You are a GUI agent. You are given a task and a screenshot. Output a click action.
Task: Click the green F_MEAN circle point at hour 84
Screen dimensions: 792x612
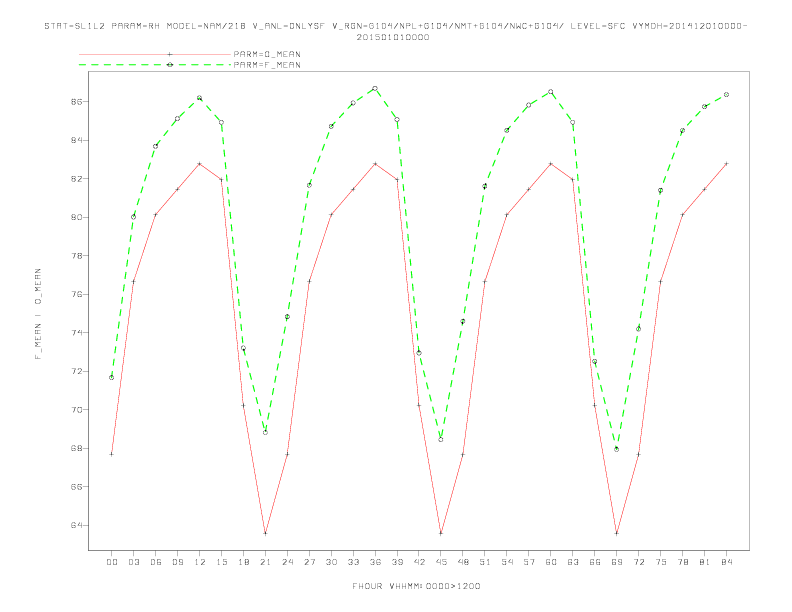pyautogui.click(x=726, y=94)
